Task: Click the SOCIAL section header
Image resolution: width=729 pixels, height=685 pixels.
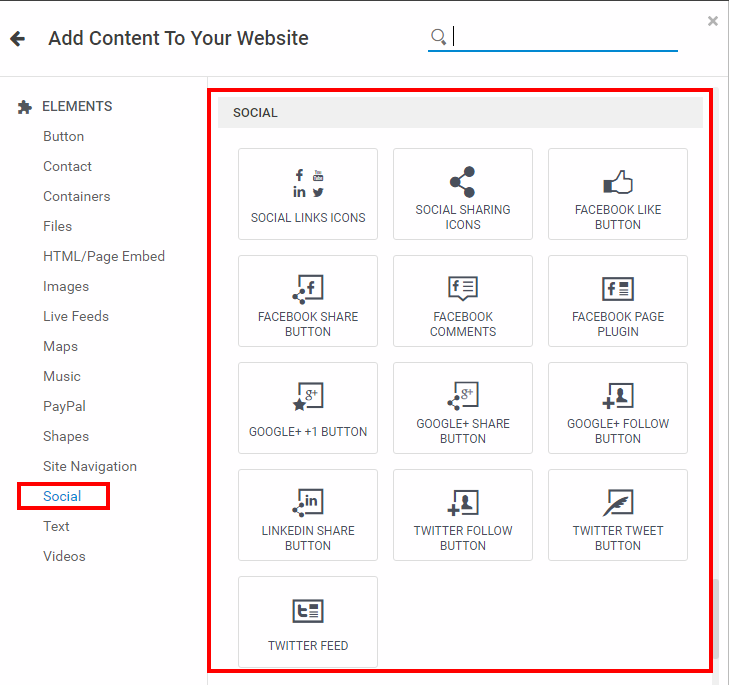Action: 460,113
